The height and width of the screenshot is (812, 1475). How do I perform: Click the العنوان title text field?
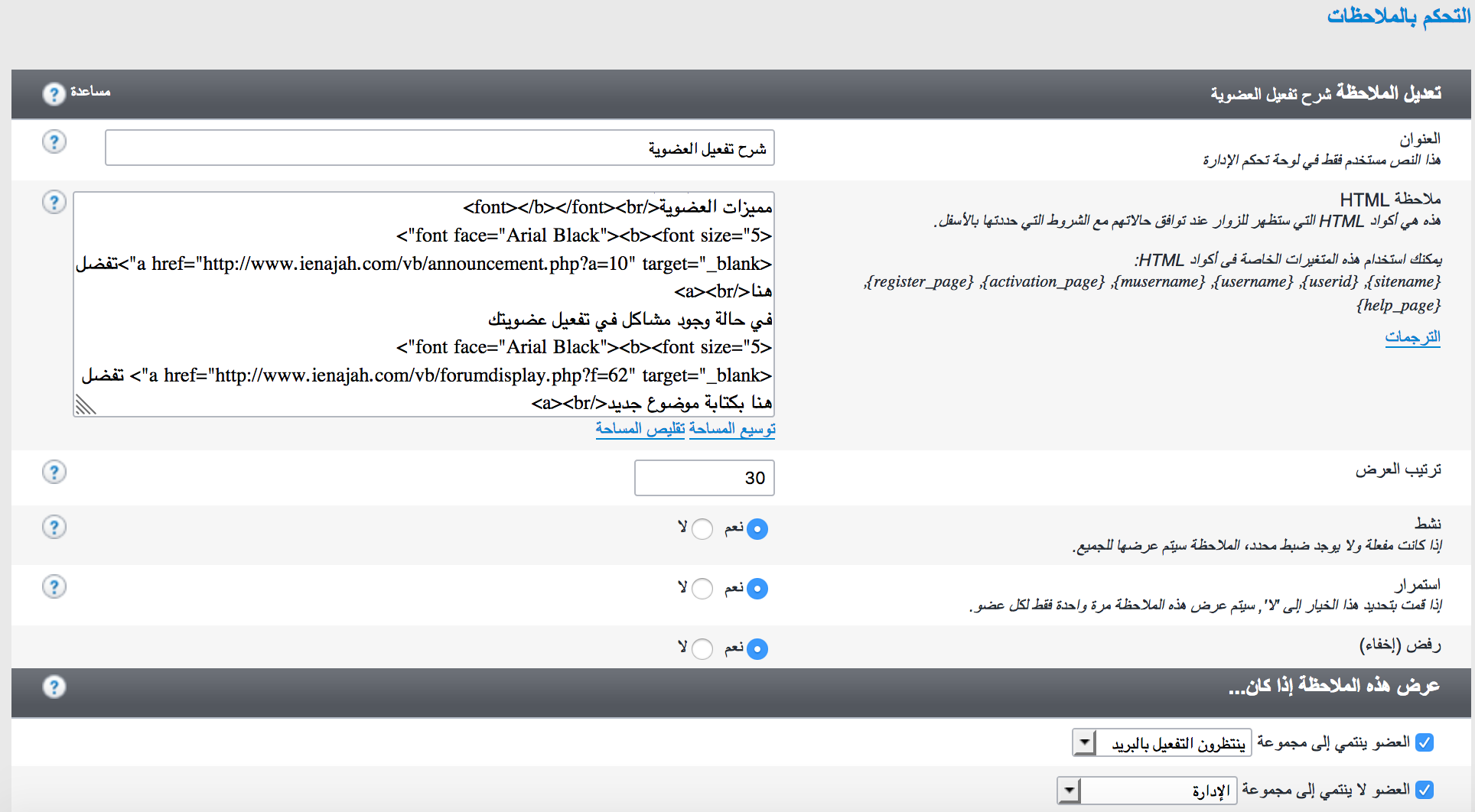click(439, 148)
